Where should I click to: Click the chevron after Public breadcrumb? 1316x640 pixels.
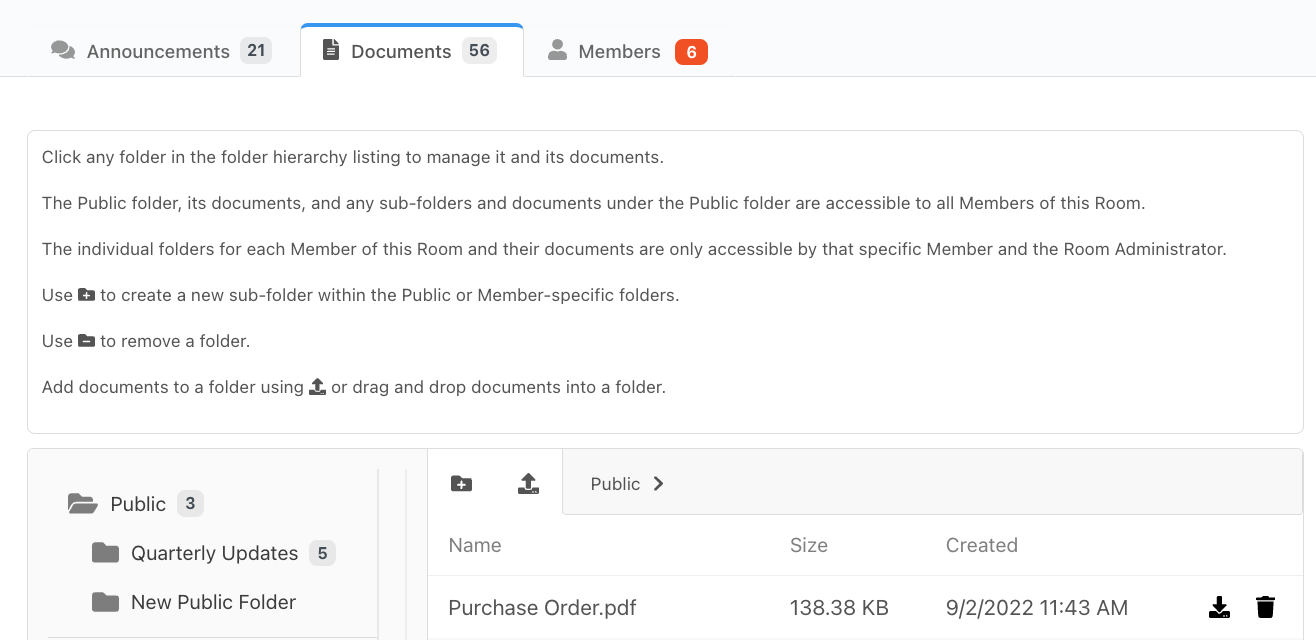pos(658,484)
